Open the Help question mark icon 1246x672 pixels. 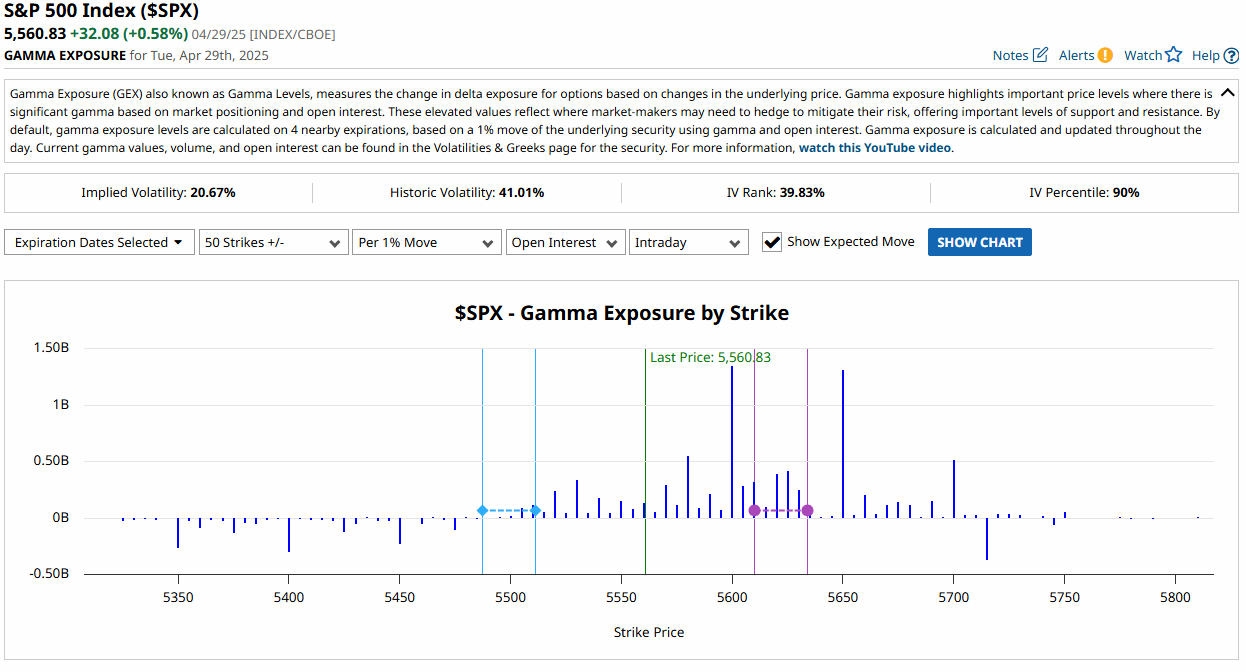click(1231, 55)
